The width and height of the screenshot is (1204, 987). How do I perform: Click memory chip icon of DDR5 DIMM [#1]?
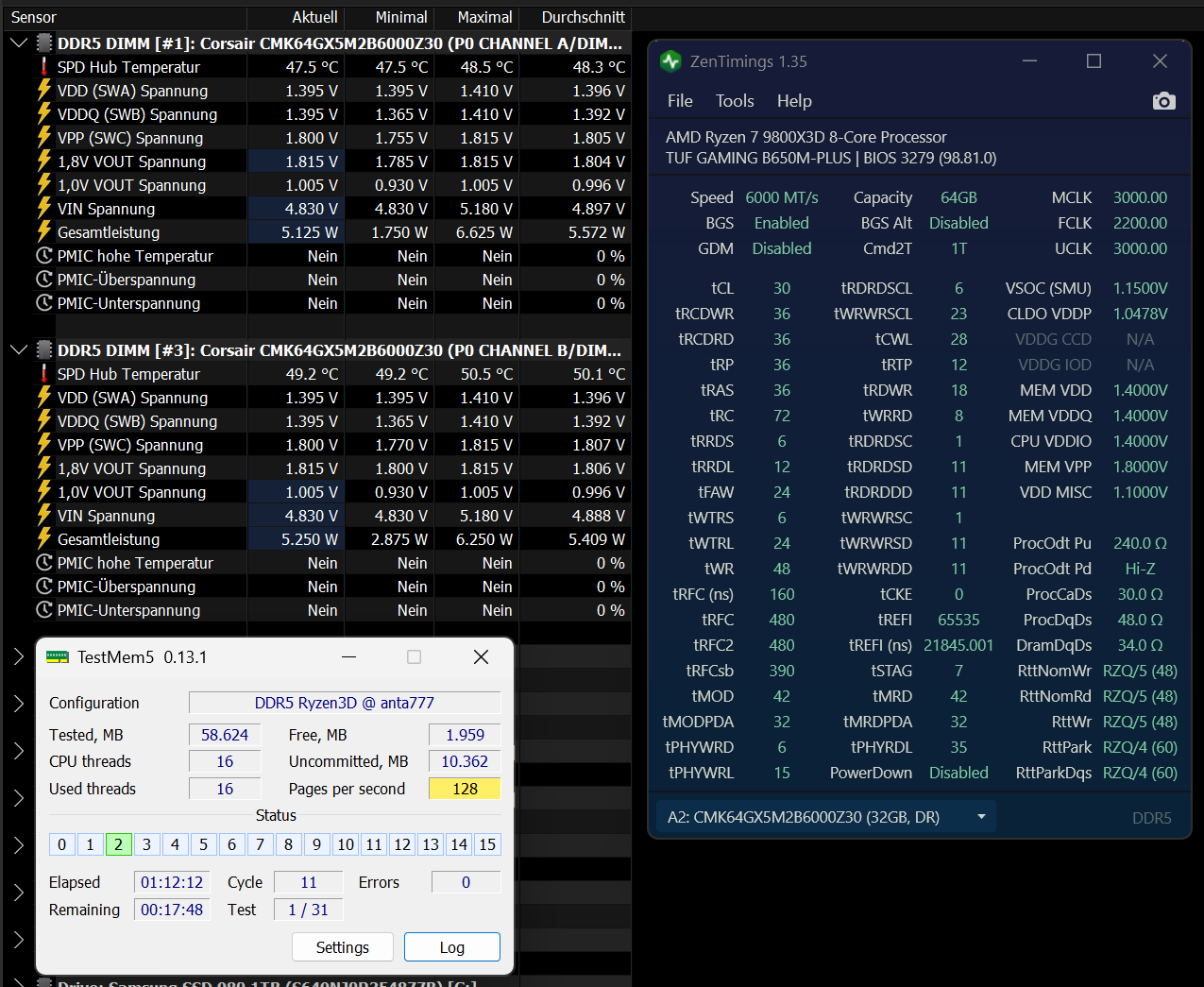click(x=43, y=43)
